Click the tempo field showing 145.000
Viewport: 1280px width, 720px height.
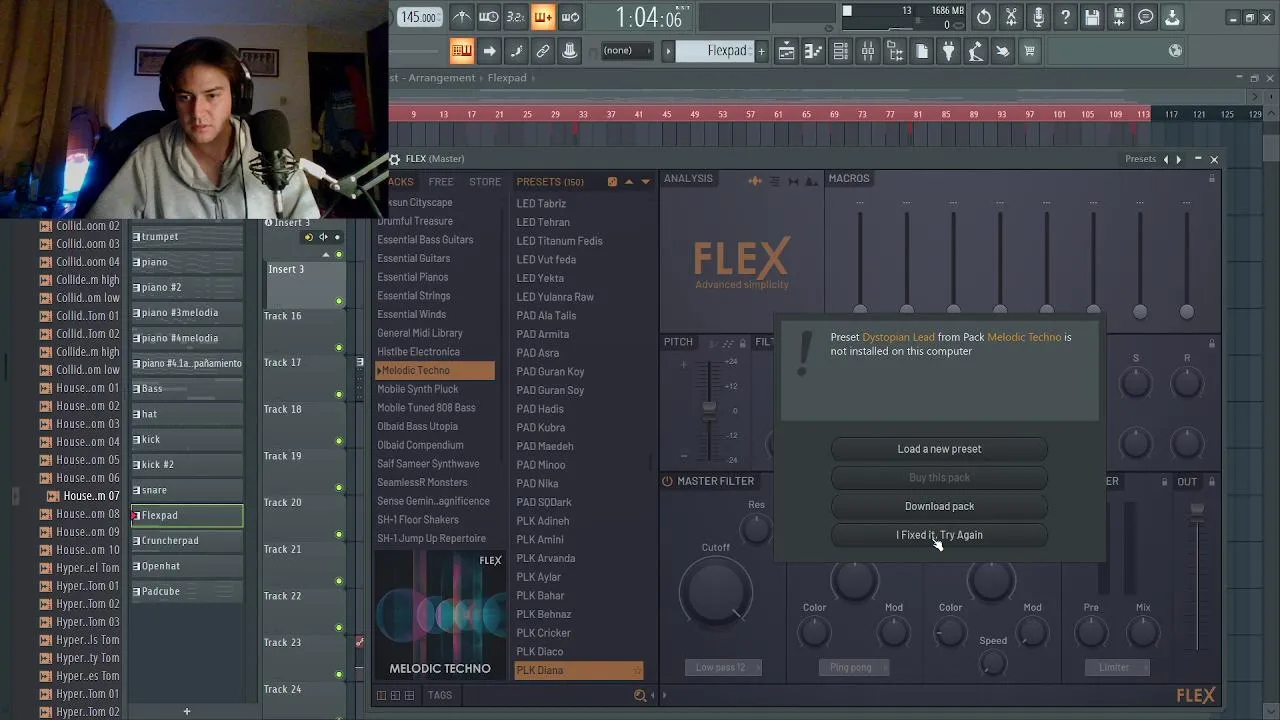click(x=419, y=17)
